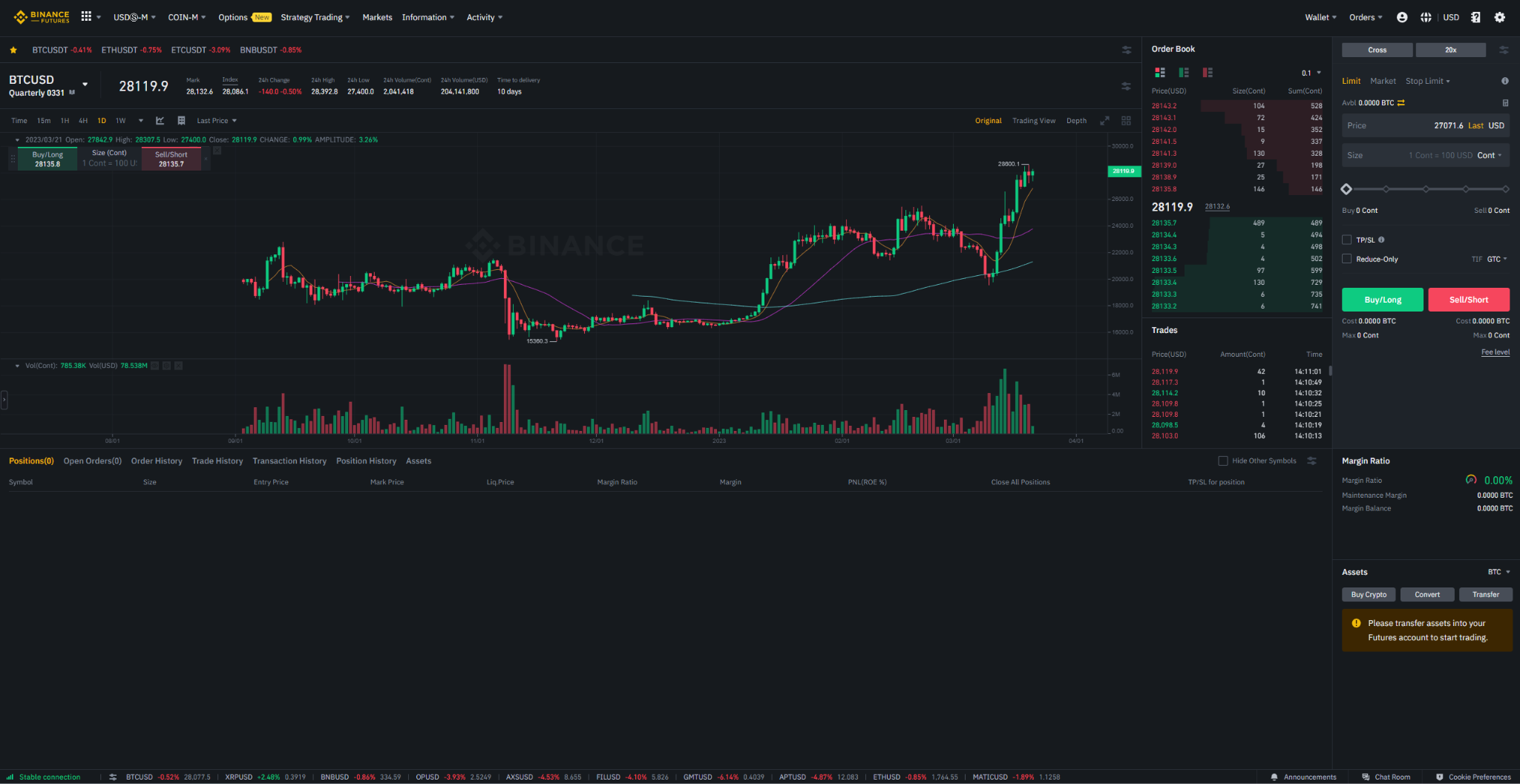Open Assets BTC currency dropdown
1520x784 pixels.
click(1499, 572)
